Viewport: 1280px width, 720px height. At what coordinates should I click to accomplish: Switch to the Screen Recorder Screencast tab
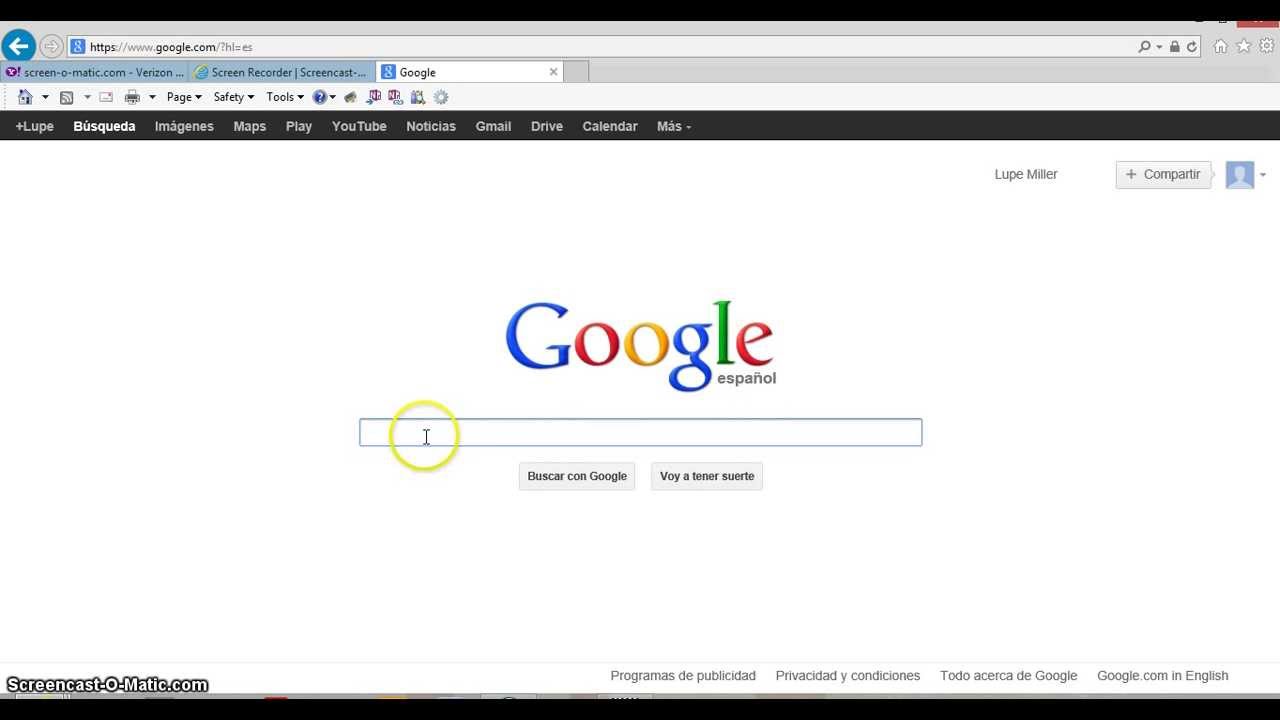(282, 72)
